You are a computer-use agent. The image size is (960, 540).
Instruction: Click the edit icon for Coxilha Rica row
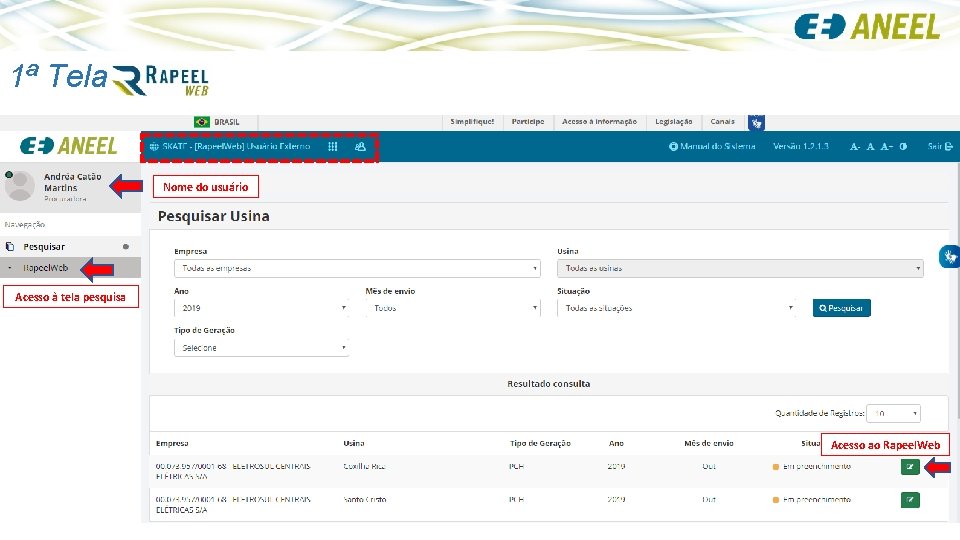910,467
